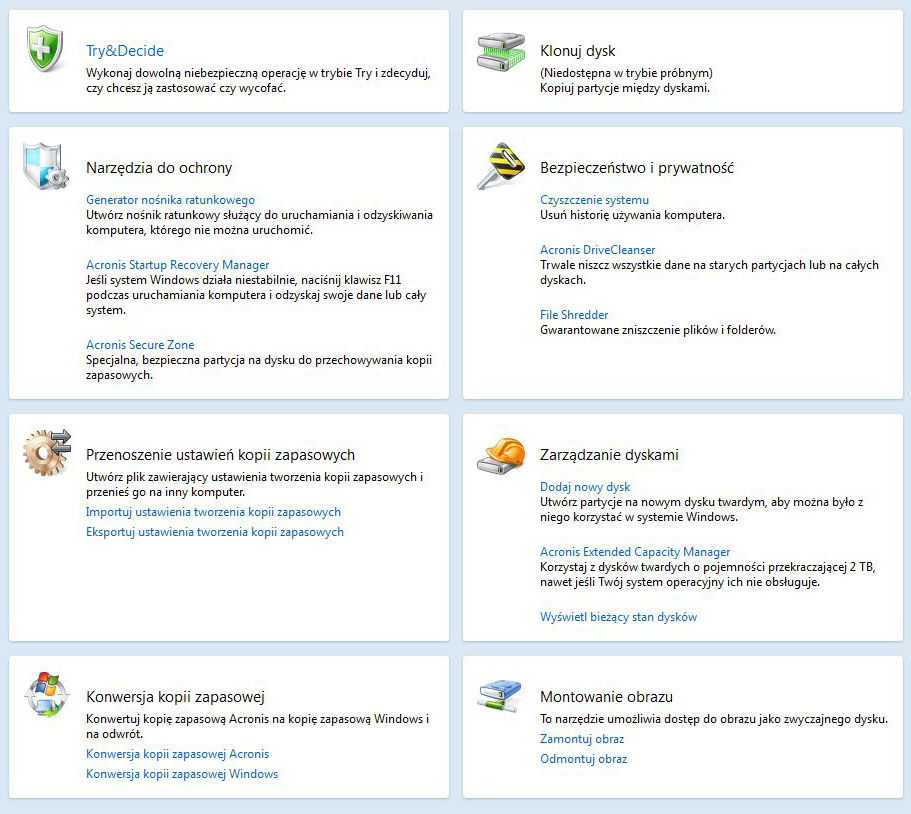Click the Montowanie obrazu drive icon
Viewport: 911px width, 814px height.
tap(500, 695)
